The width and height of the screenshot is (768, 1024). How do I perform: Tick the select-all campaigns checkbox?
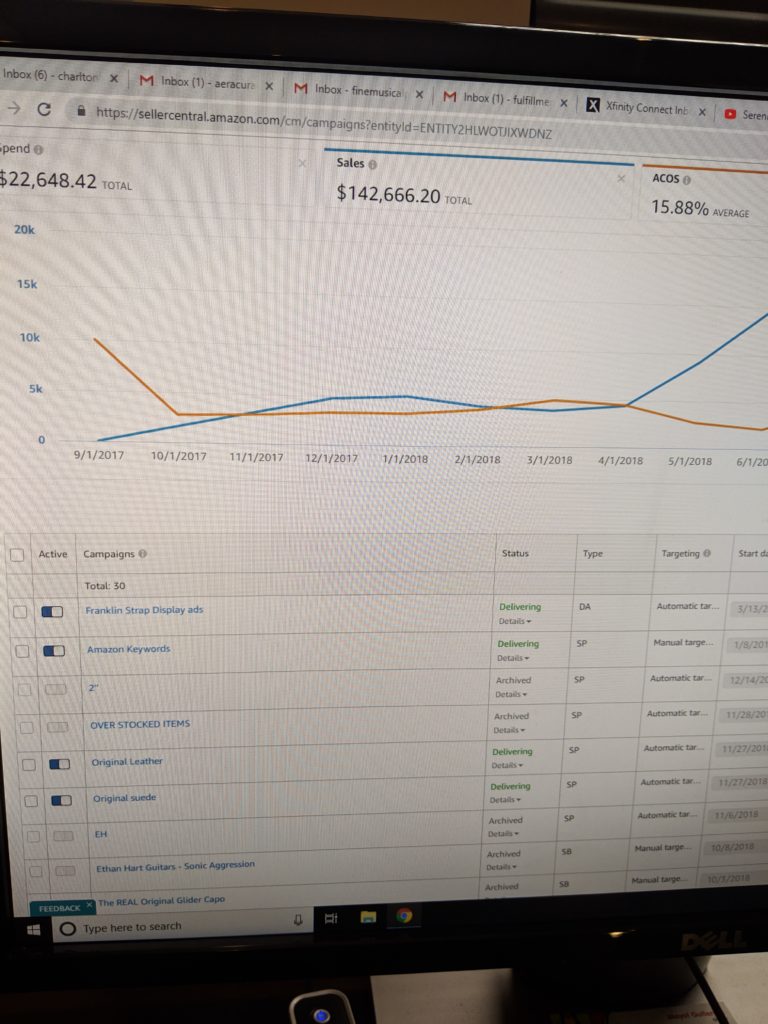pyautogui.click(x=17, y=554)
